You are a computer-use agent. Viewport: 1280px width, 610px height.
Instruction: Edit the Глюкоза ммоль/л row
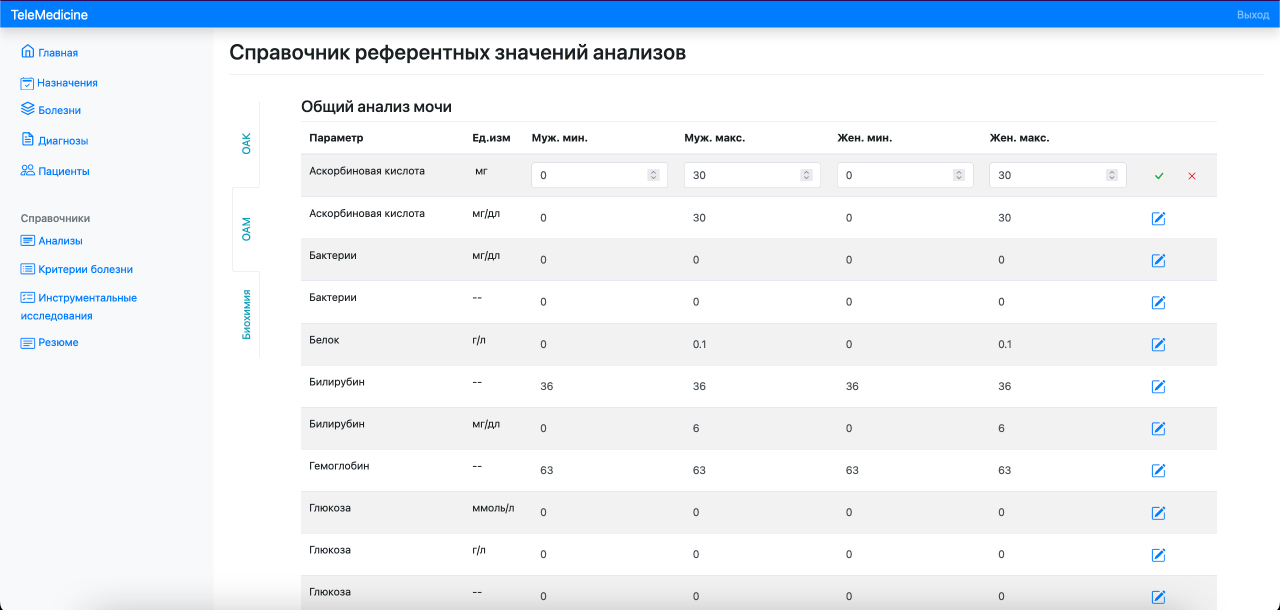click(x=1159, y=513)
